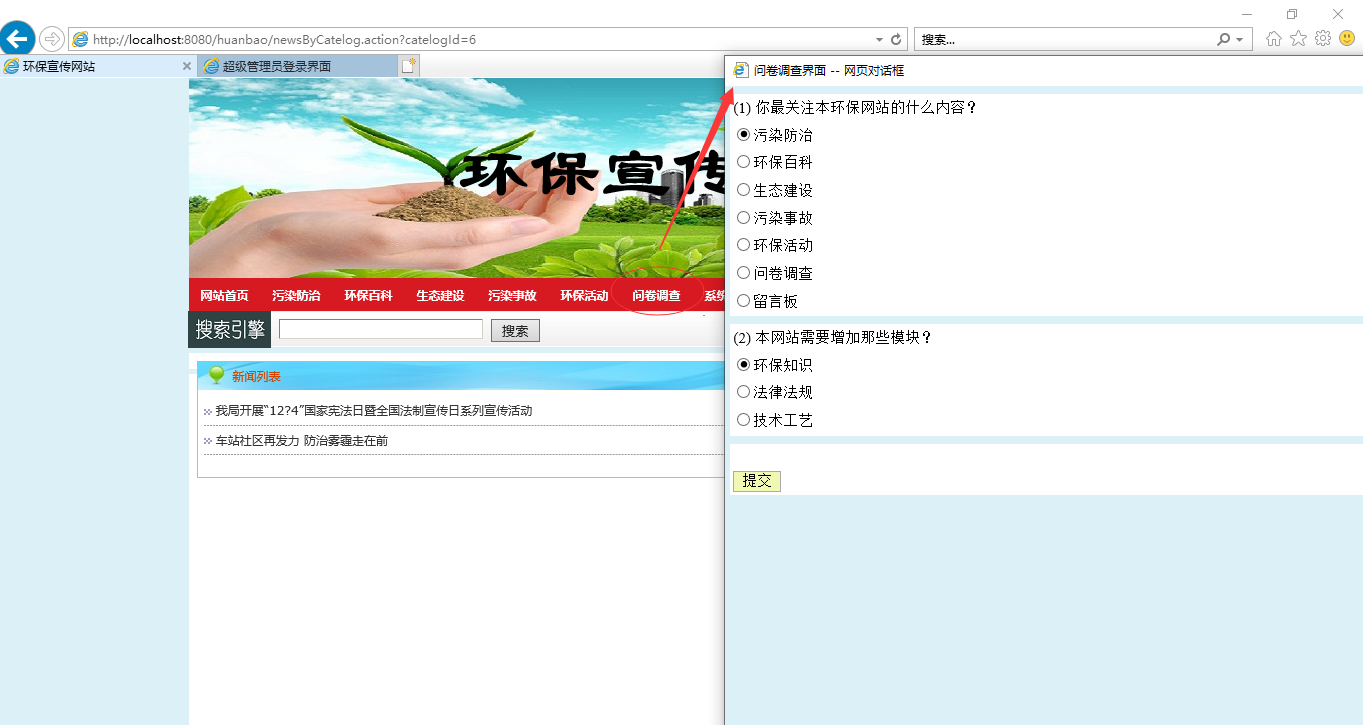The height and width of the screenshot is (725, 1363).
Task: Open the 污染防治 navigation item
Action: point(296,295)
